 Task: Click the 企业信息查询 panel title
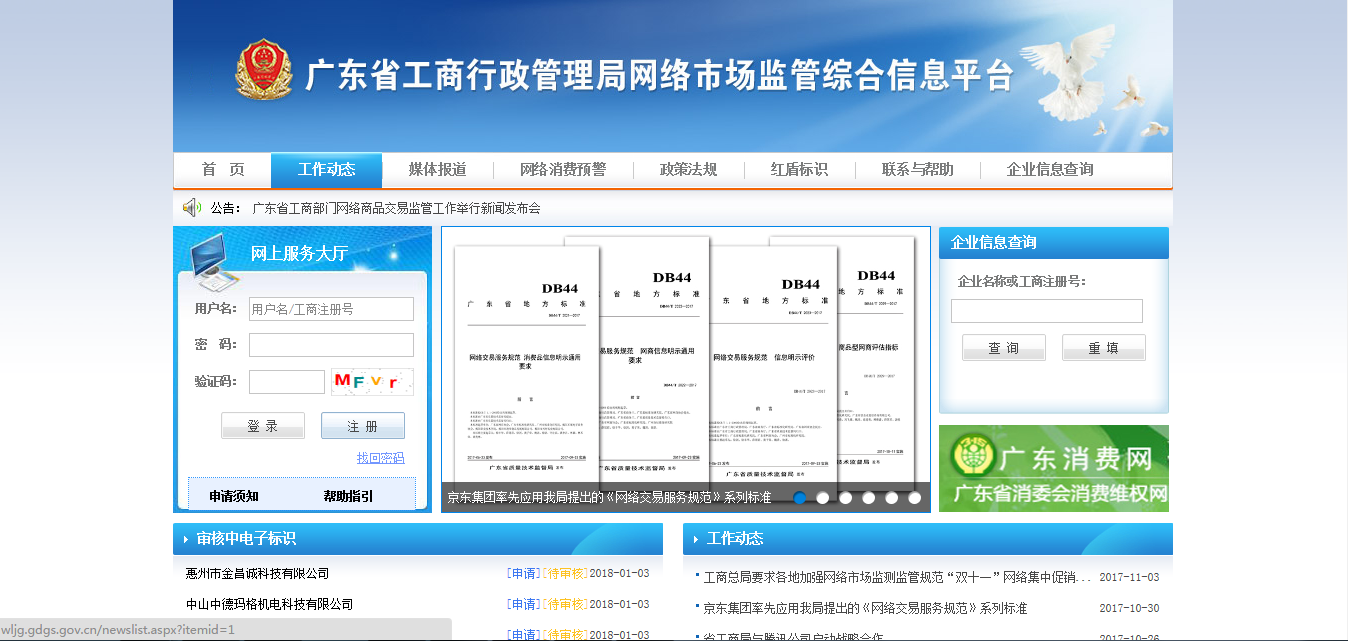coord(993,243)
